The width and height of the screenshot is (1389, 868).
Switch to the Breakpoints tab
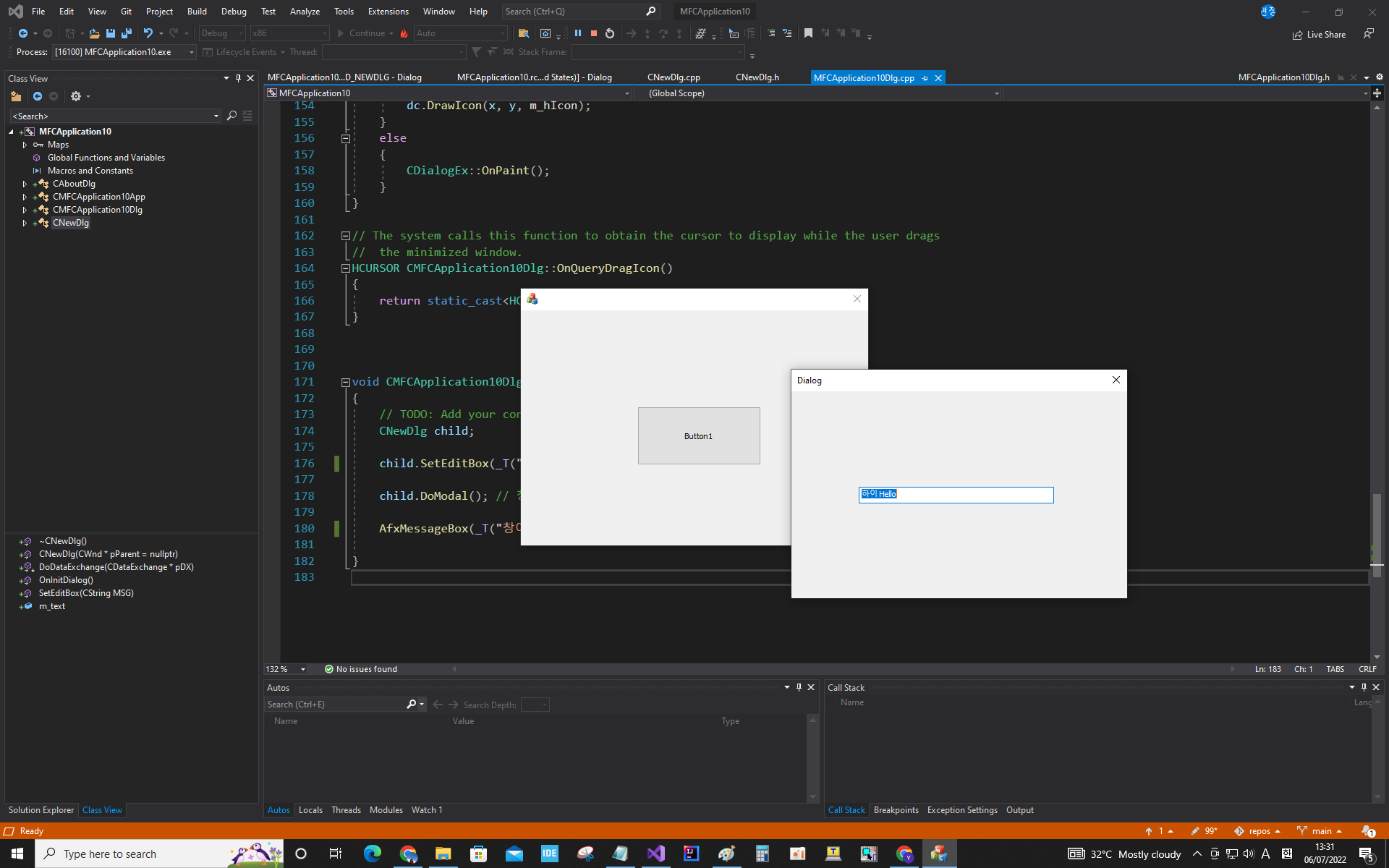click(896, 810)
